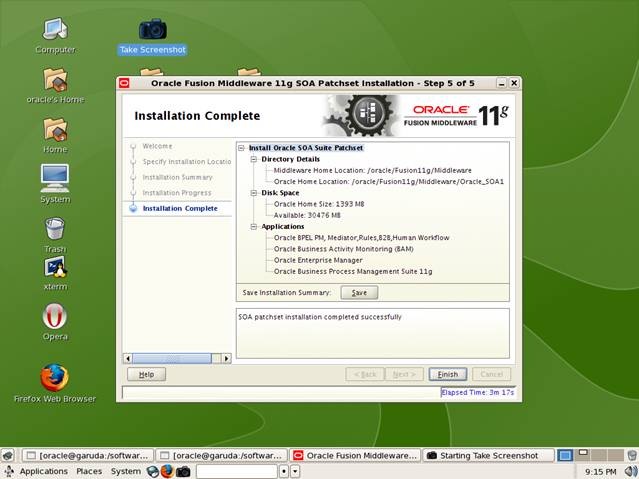Open oracle's Home folder icon
The image size is (639, 479).
(55, 86)
